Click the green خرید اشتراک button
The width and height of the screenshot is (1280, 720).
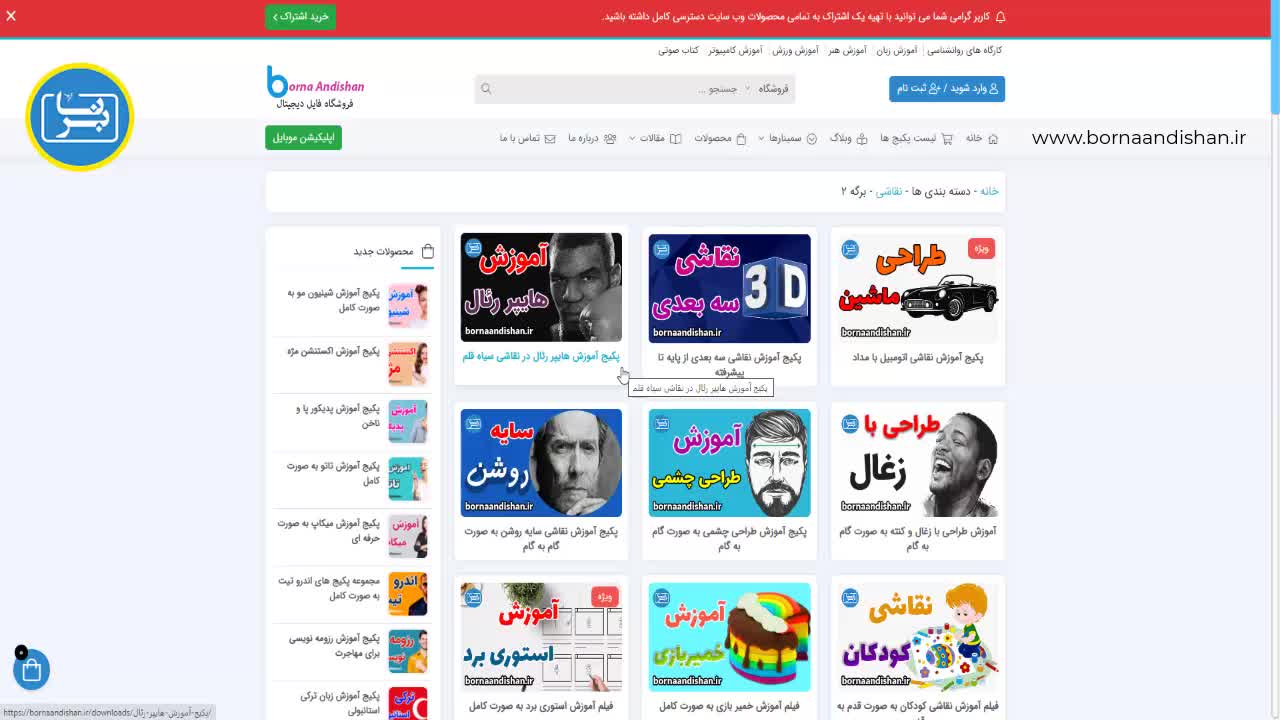point(301,16)
